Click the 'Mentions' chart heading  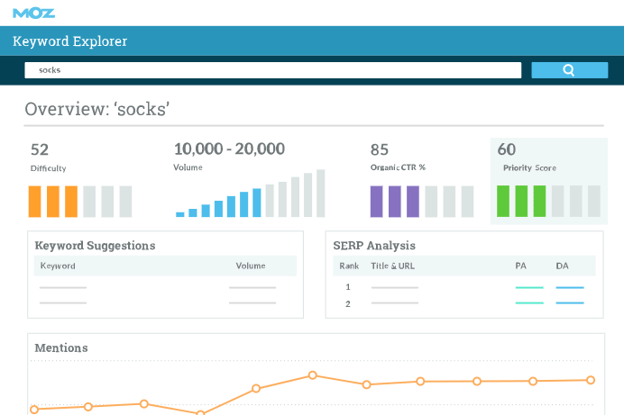(61, 348)
